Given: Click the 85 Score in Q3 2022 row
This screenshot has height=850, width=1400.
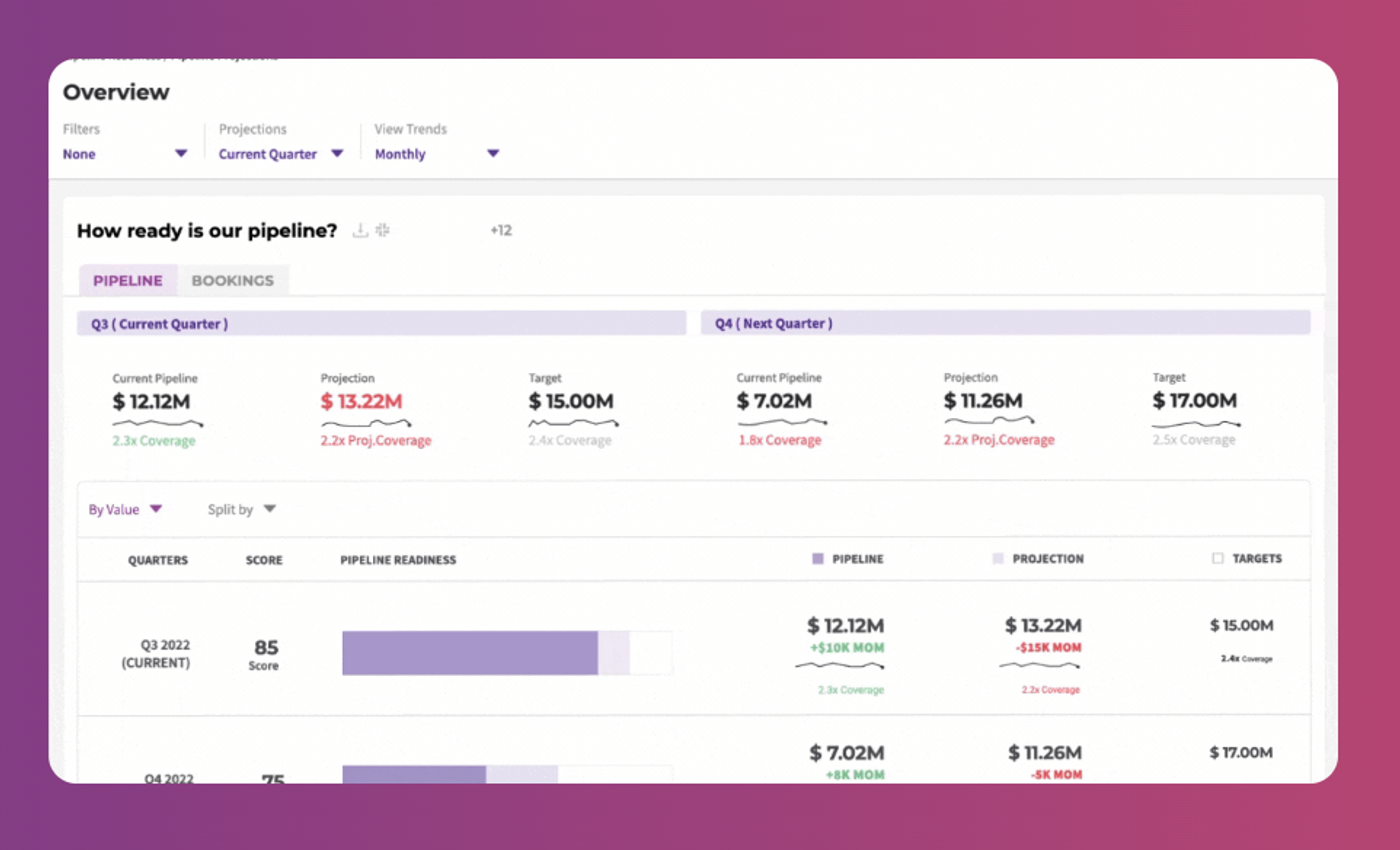Looking at the screenshot, I should pyautogui.click(x=265, y=653).
